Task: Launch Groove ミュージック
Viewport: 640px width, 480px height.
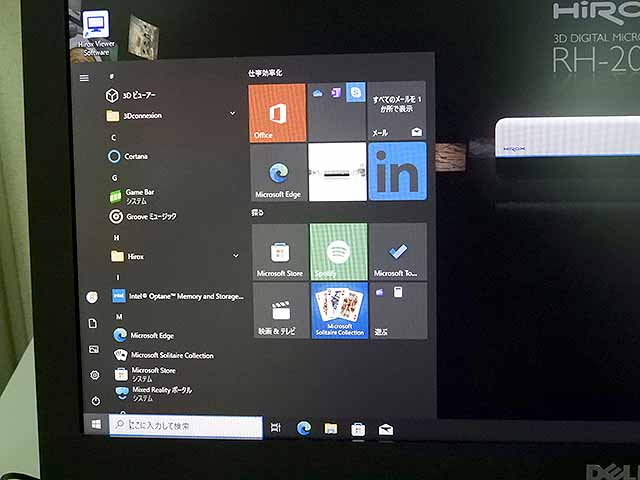Action: [x=142, y=216]
